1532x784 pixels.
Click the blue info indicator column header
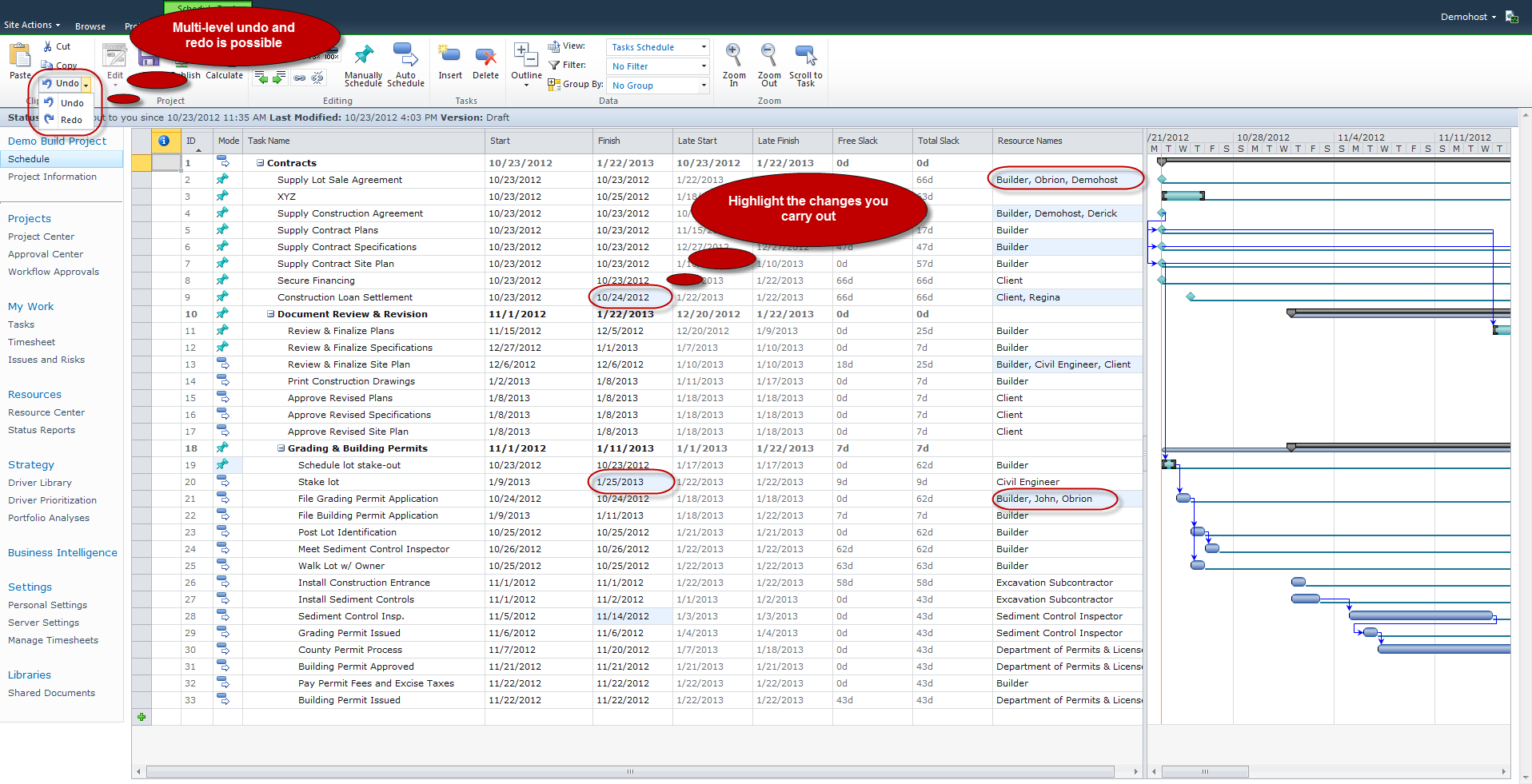[x=163, y=141]
